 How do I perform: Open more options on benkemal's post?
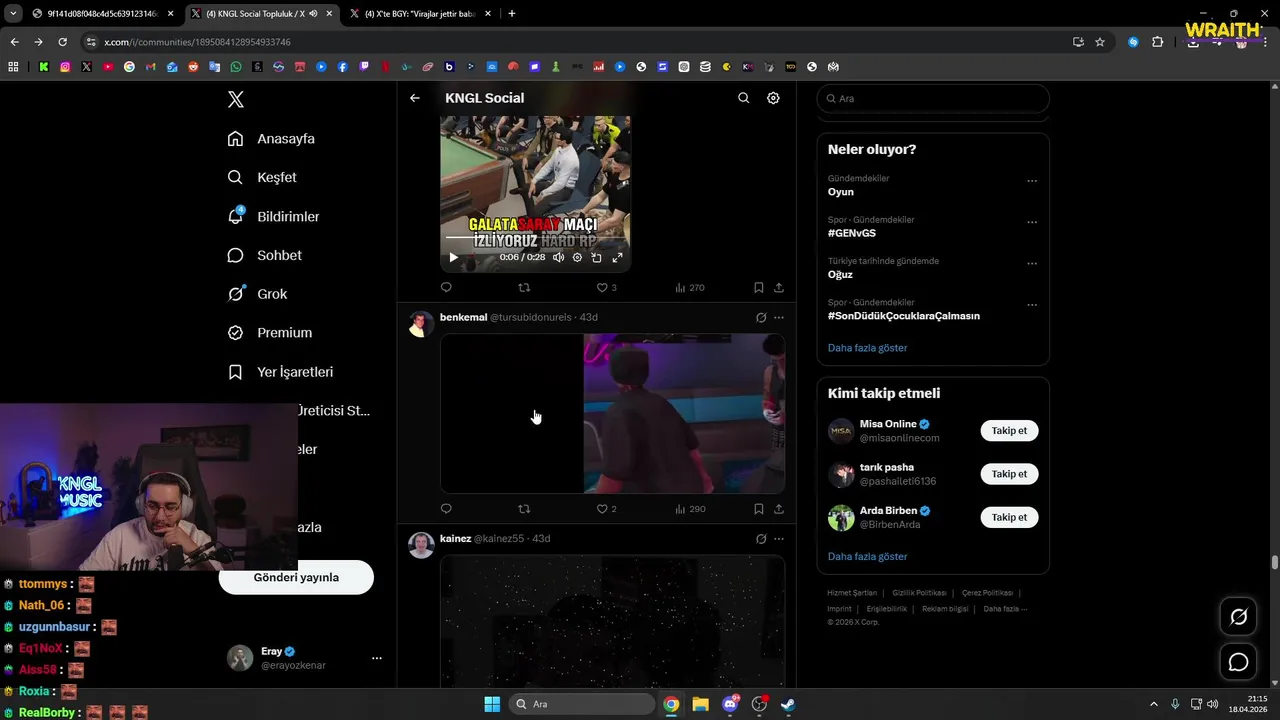779,317
